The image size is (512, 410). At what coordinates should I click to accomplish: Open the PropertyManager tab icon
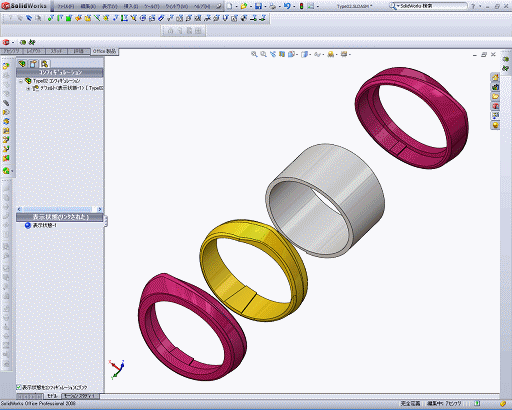tap(33, 64)
